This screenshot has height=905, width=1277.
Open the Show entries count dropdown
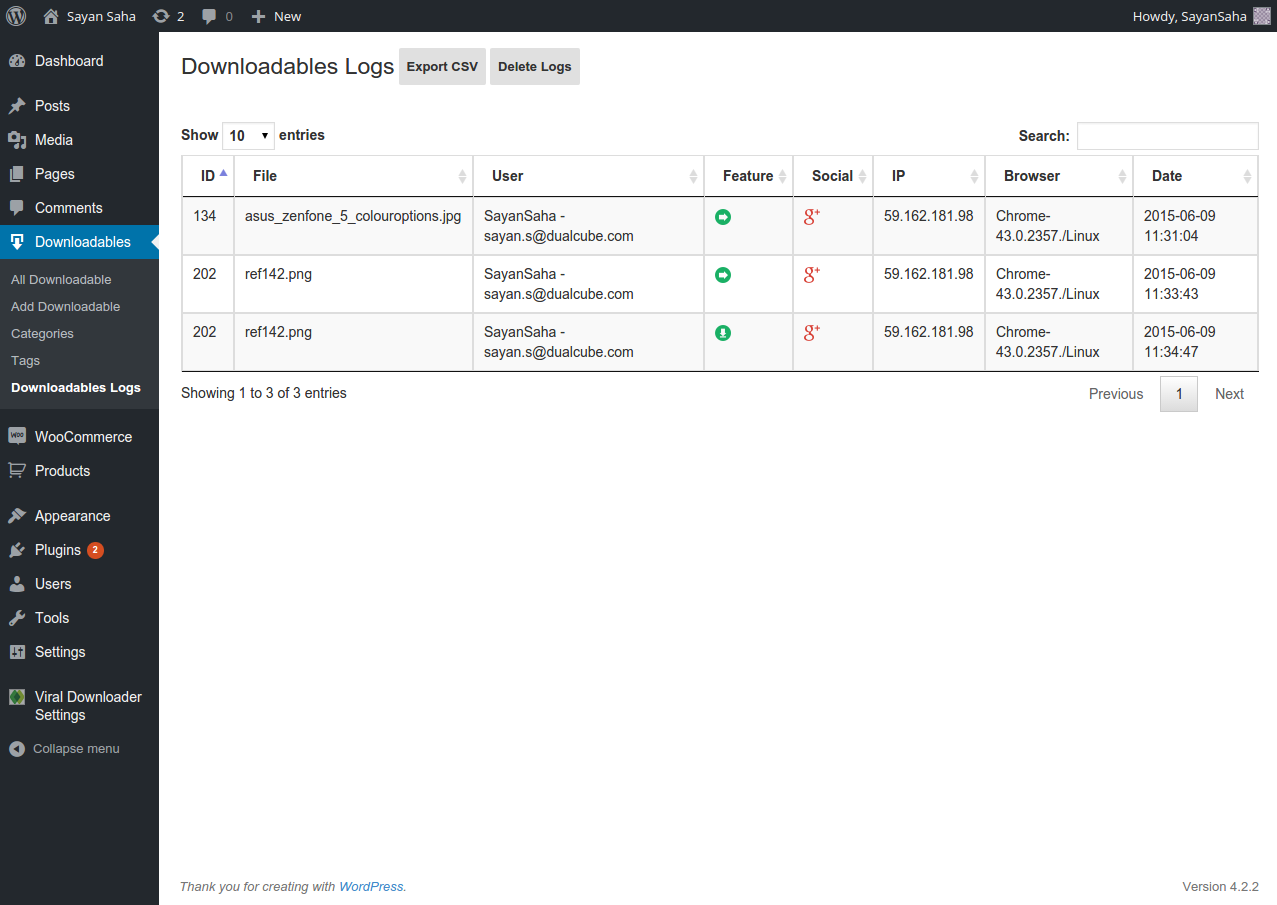(x=248, y=136)
